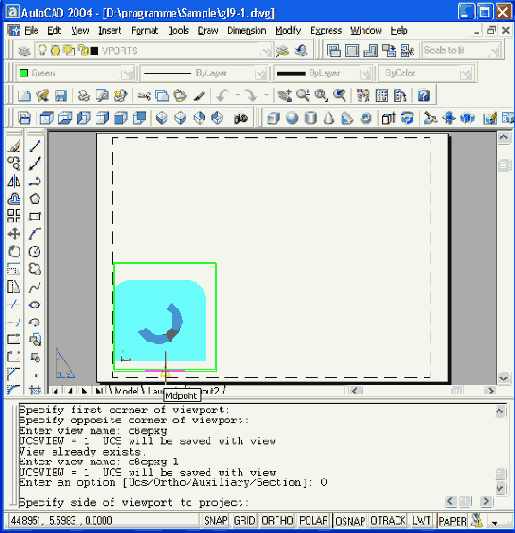Open the Dimension menu
This screenshot has width=515, height=533.
(x=246, y=31)
